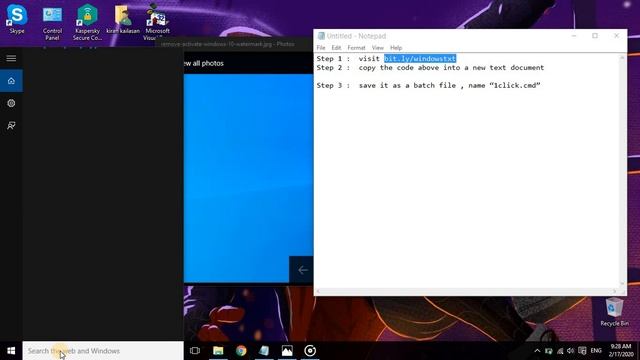Expand the Start menu hamburger button
This screenshot has width=640, height=360.
click(11, 58)
